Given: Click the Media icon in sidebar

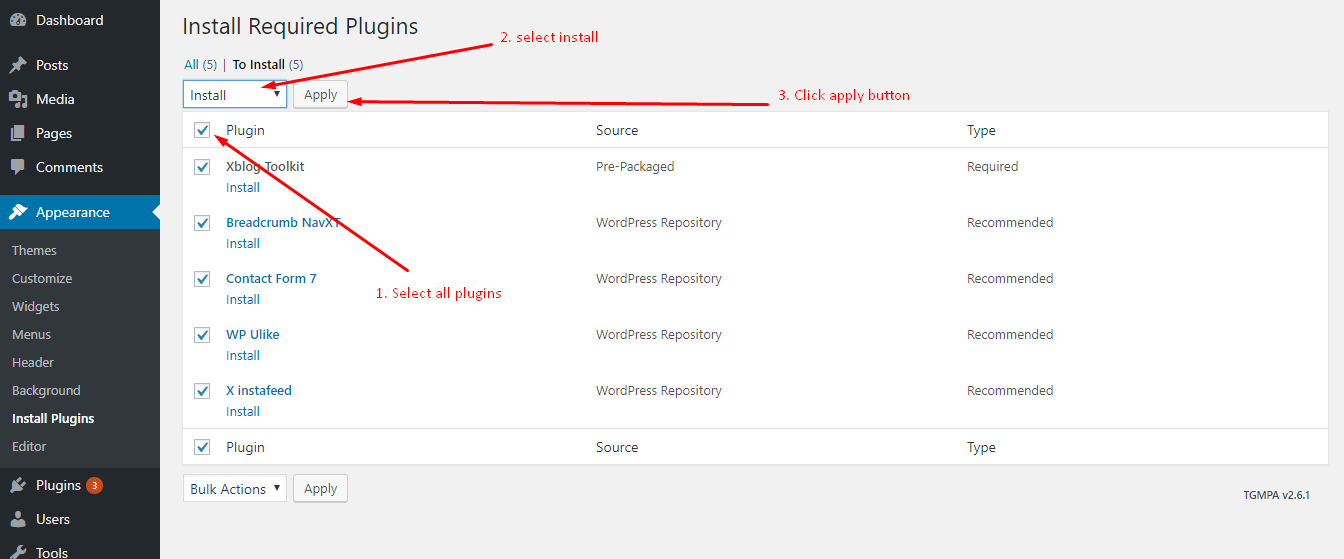Looking at the screenshot, I should pos(18,99).
